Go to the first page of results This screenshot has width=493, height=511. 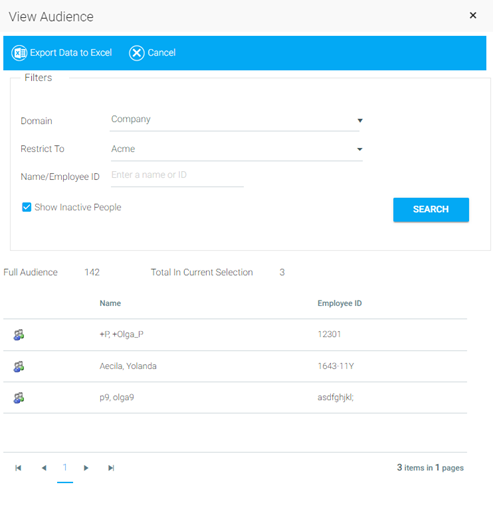18,468
